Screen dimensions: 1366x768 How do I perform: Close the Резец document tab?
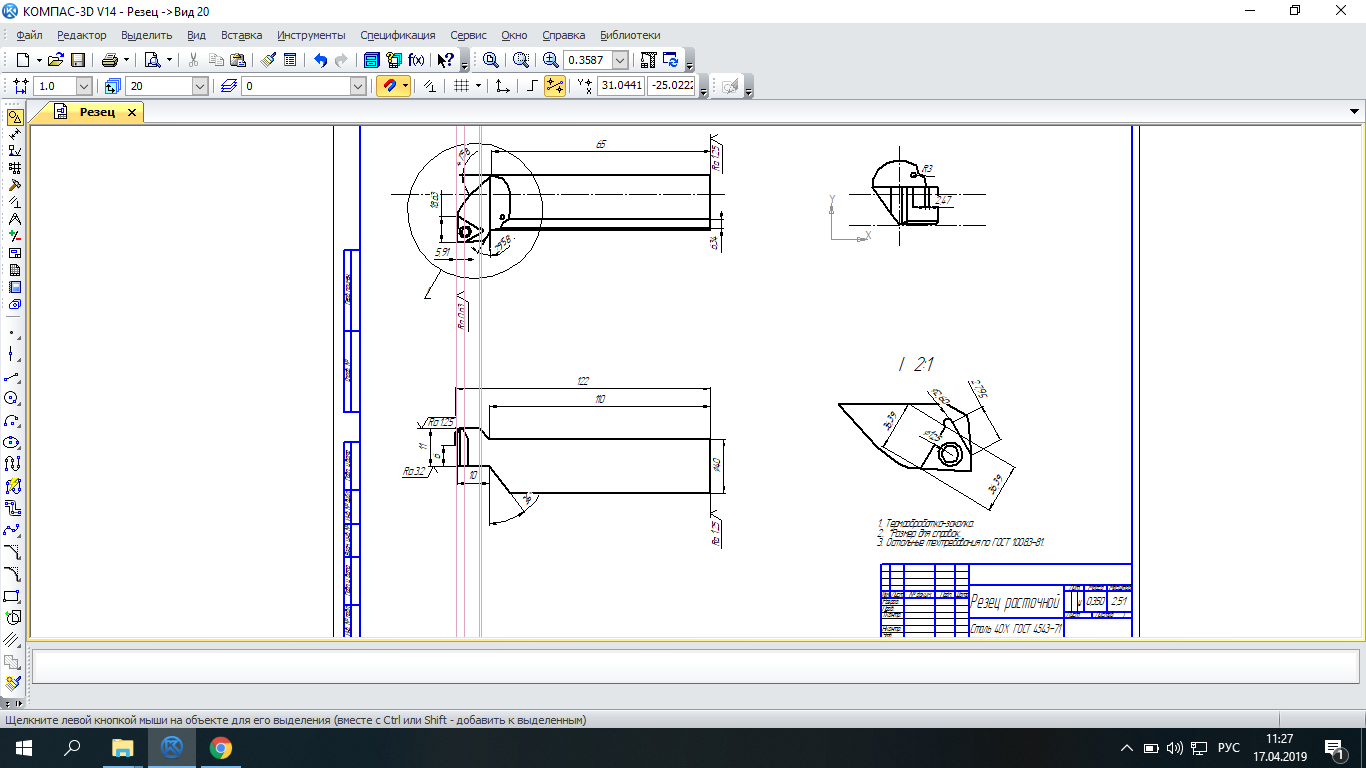click(131, 112)
